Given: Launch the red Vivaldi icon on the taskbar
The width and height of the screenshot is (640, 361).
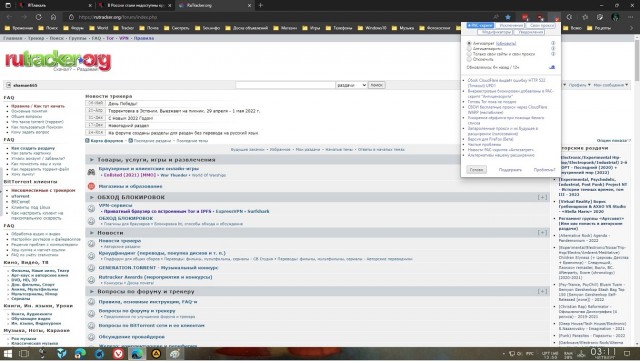Looking at the screenshot, I should tap(118, 354).
